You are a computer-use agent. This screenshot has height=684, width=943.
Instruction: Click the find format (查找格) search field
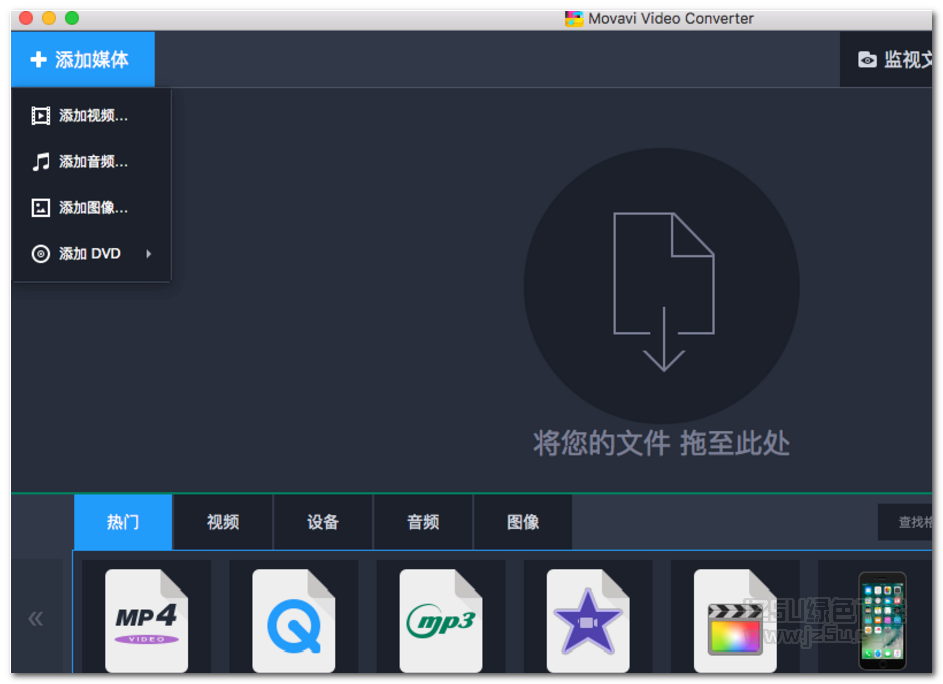905,522
